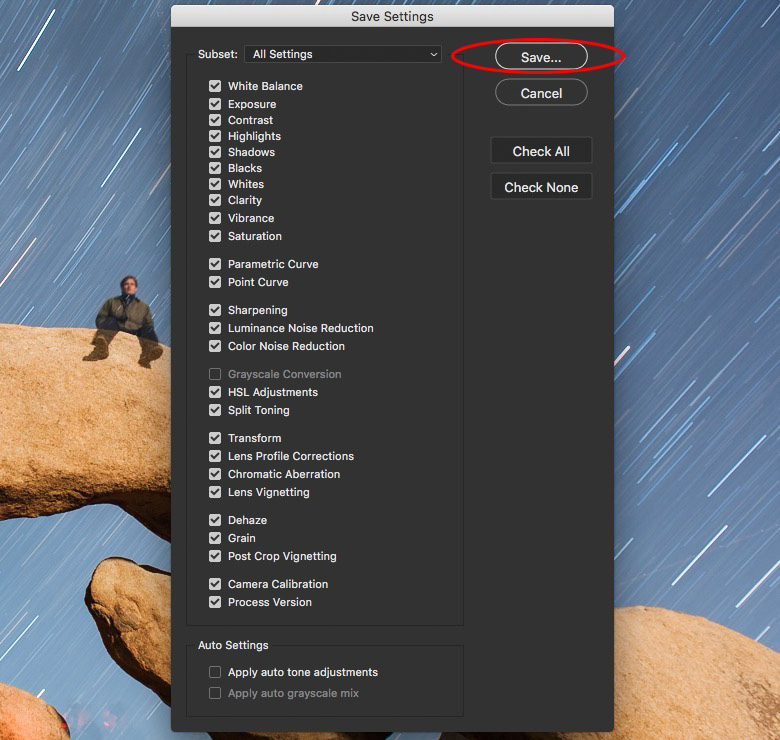Uncheck the Whites checkbox
The image size is (780, 740).
[x=215, y=184]
